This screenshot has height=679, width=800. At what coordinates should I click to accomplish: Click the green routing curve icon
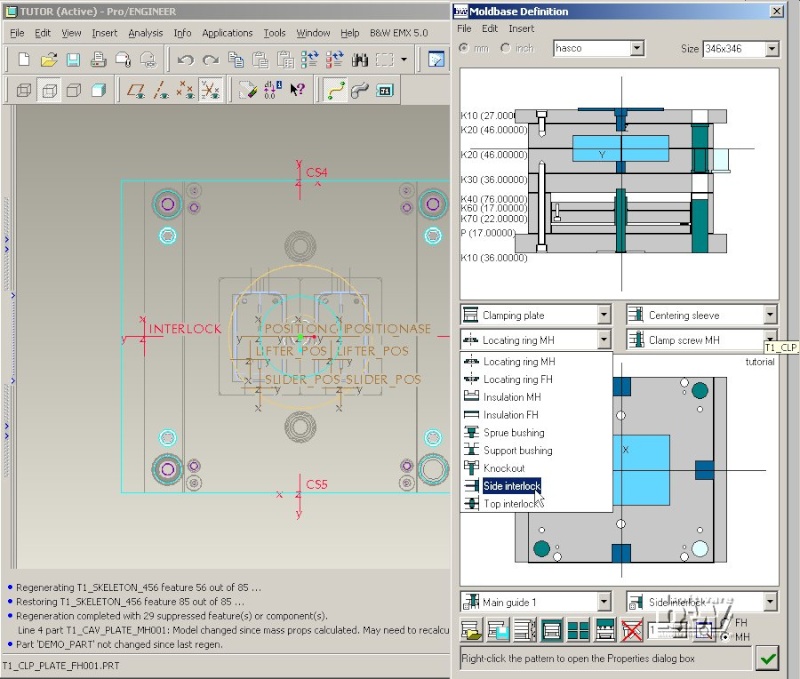335,90
